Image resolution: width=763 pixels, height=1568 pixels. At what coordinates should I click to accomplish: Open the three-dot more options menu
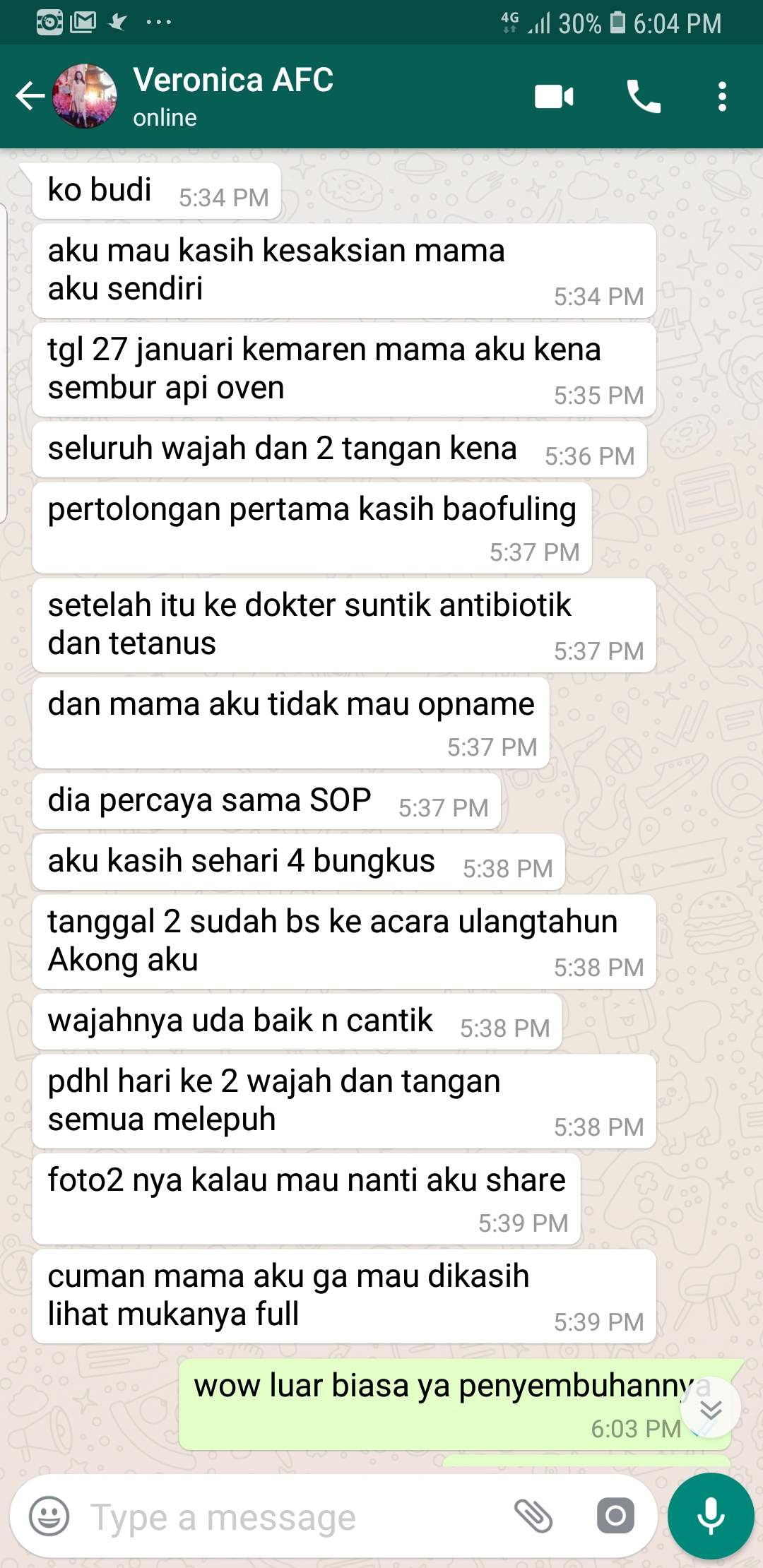[721, 96]
